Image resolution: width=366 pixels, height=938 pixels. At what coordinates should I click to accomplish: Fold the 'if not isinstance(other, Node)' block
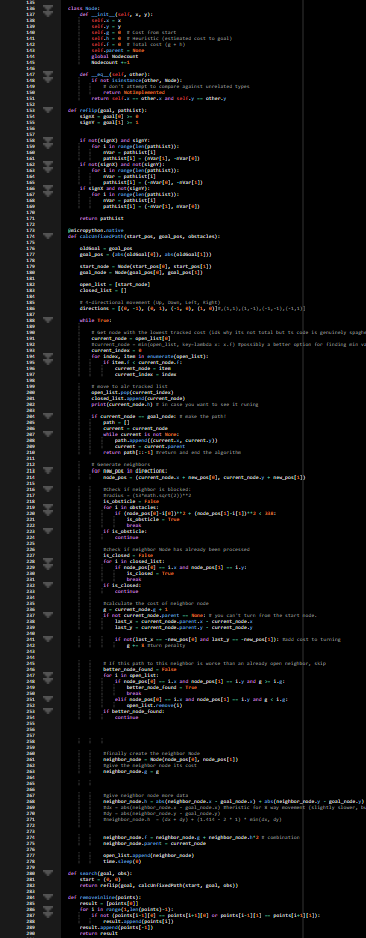[x=48, y=80]
